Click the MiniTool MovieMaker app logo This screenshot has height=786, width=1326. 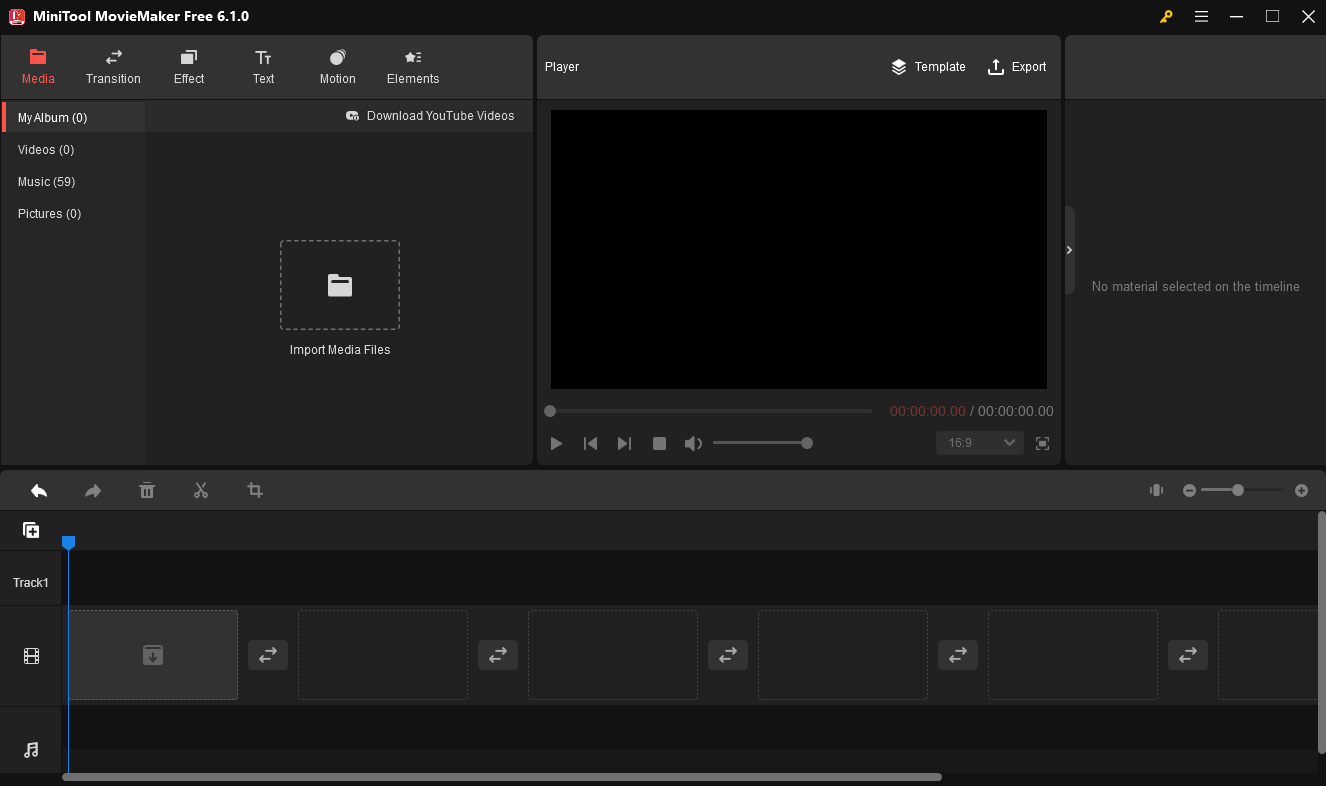17,16
